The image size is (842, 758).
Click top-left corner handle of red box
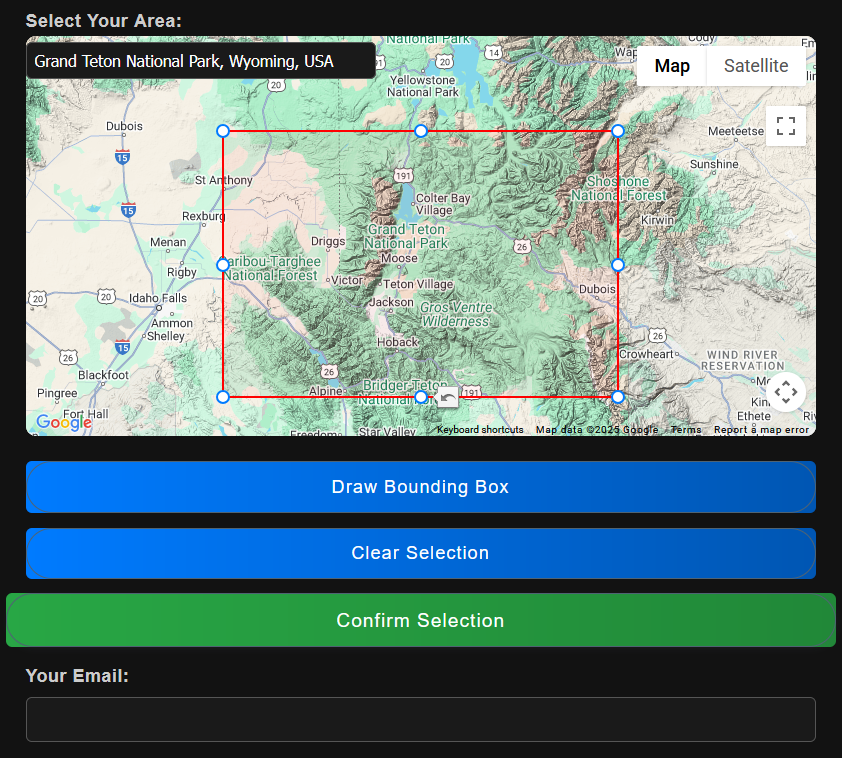coord(223,131)
